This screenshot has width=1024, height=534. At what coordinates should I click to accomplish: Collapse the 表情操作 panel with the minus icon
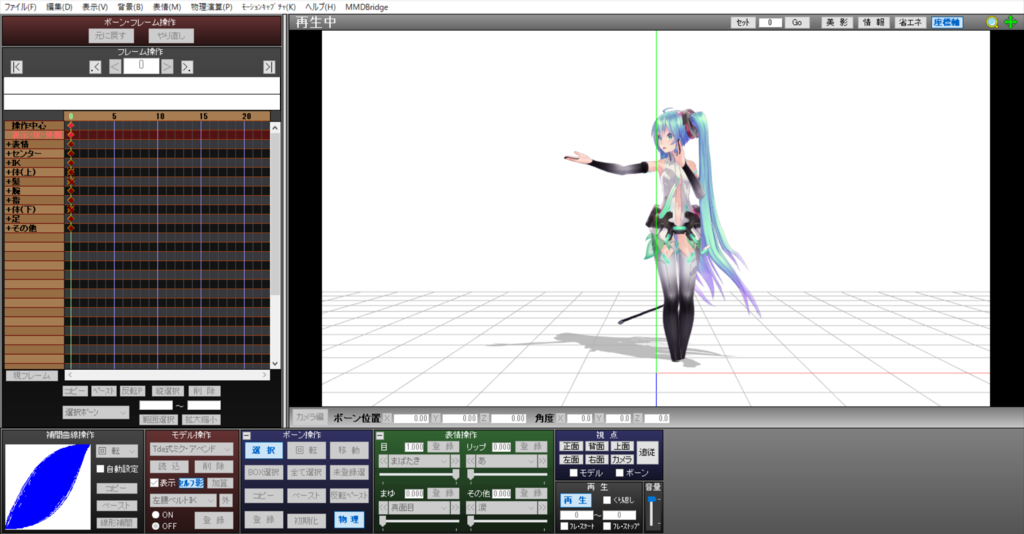tap(380, 435)
